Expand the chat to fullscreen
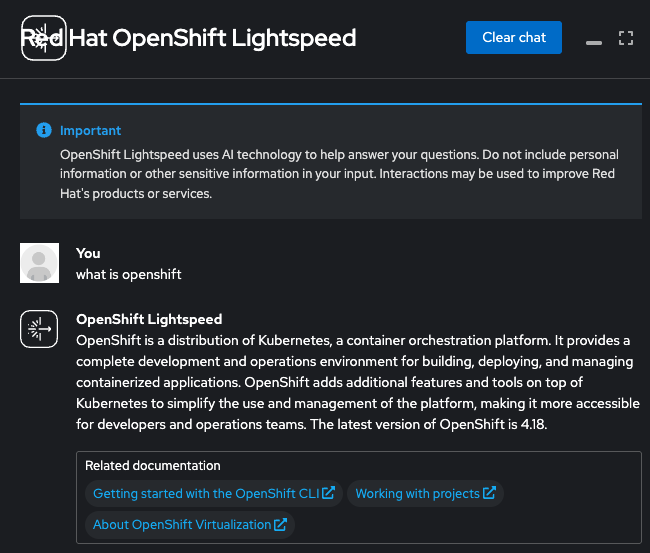Screen dimensions: 650x553 click(x=627, y=38)
